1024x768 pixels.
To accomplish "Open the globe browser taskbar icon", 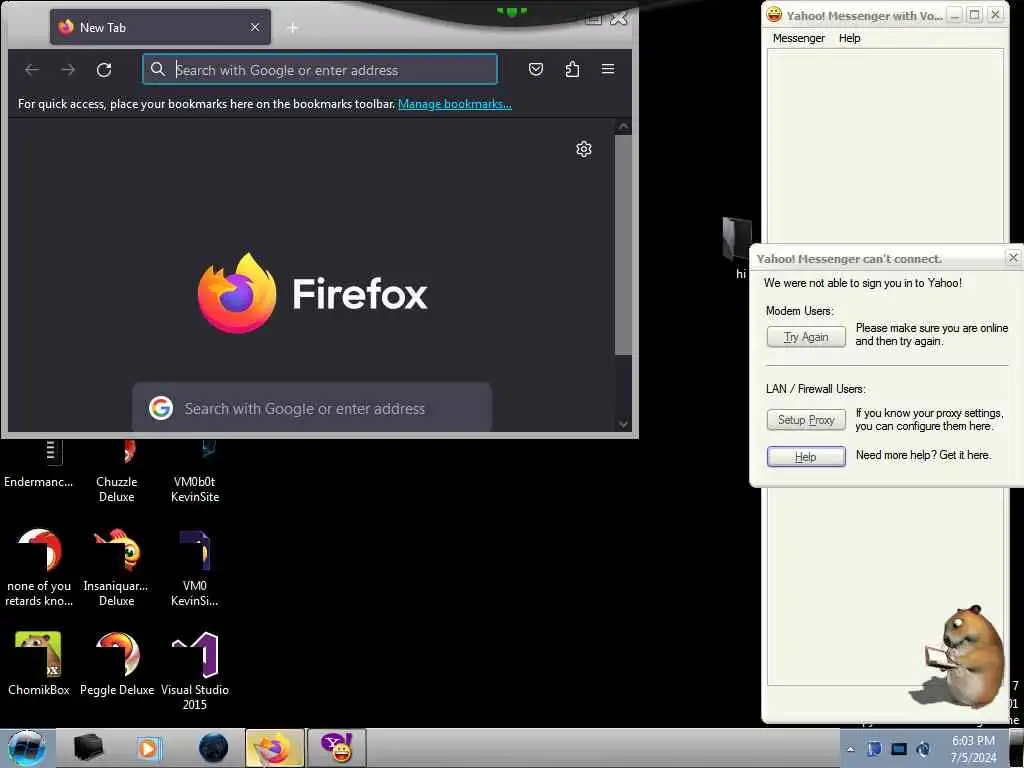I will pyautogui.click(x=213, y=748).
